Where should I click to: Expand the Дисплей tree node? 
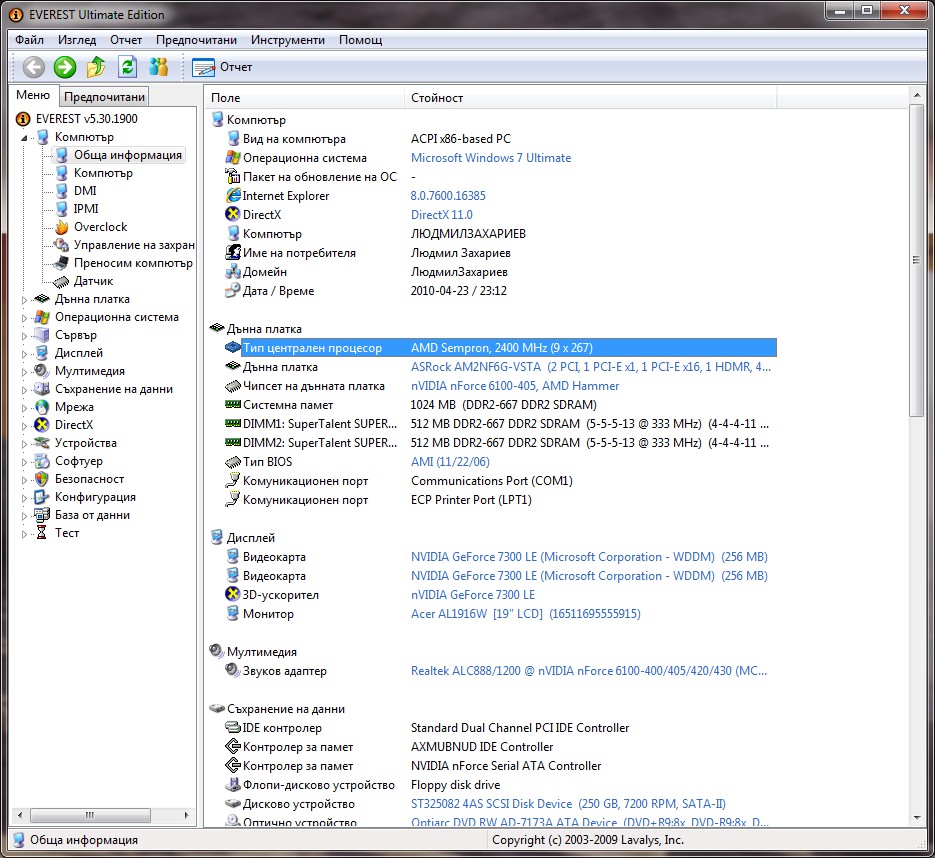(x=24, y=354)
